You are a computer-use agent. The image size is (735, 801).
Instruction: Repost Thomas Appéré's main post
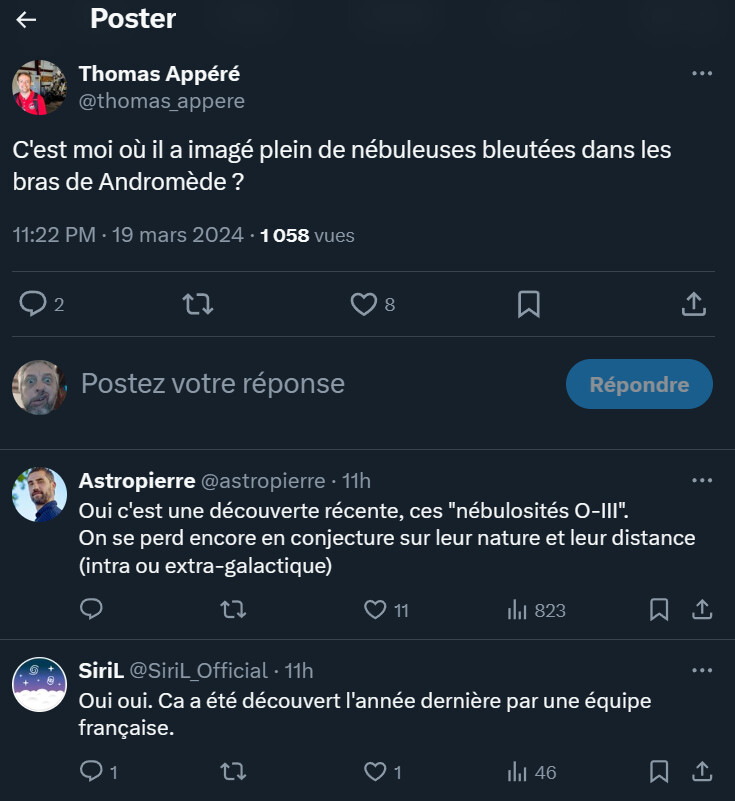point(199,304)
